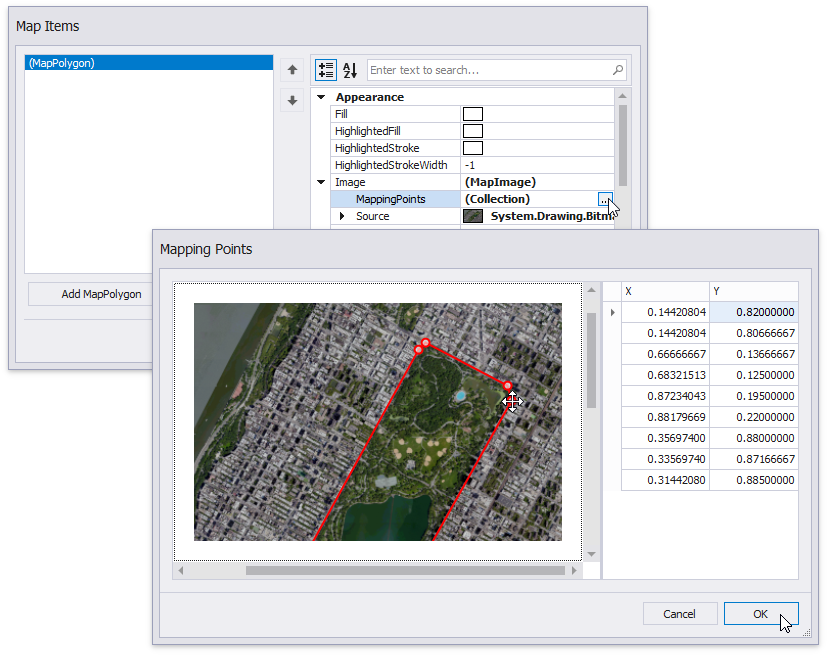Move item down with the down arrow

292,100
